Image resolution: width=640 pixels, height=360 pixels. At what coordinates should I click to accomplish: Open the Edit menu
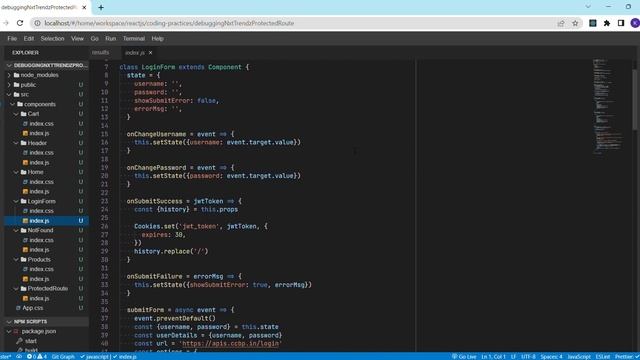(29, 39)
